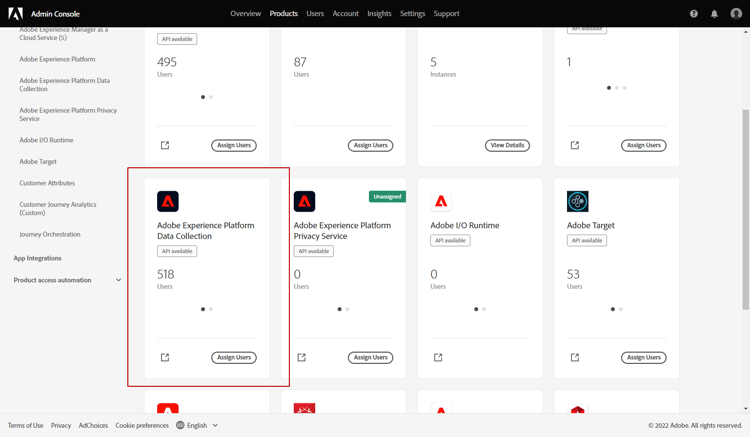This screenshot has width=750, height=437.
Task: Open the Products tab
Action: (284, 13)
